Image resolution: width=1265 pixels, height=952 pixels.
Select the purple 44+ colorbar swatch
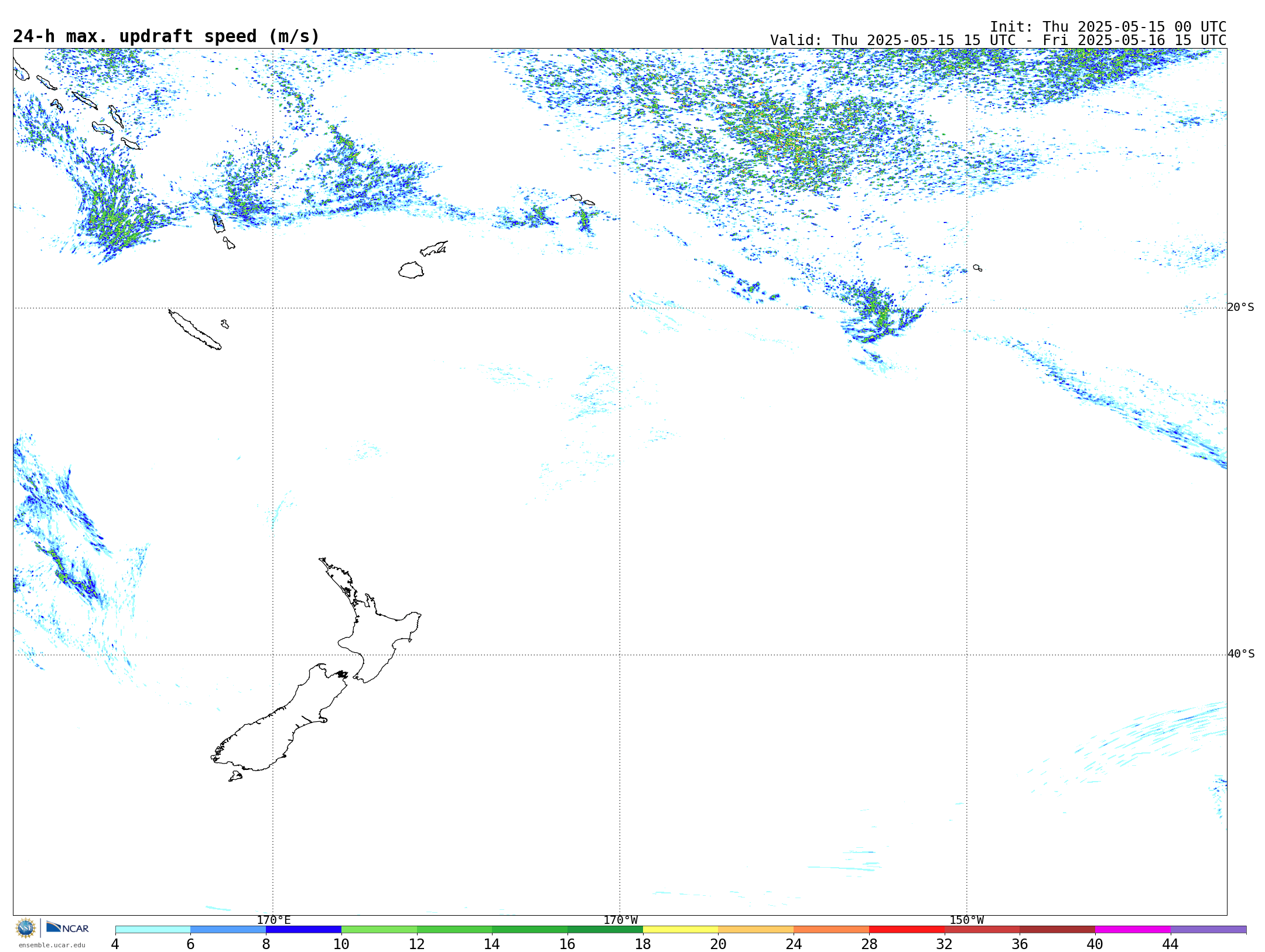point(1208,929)
